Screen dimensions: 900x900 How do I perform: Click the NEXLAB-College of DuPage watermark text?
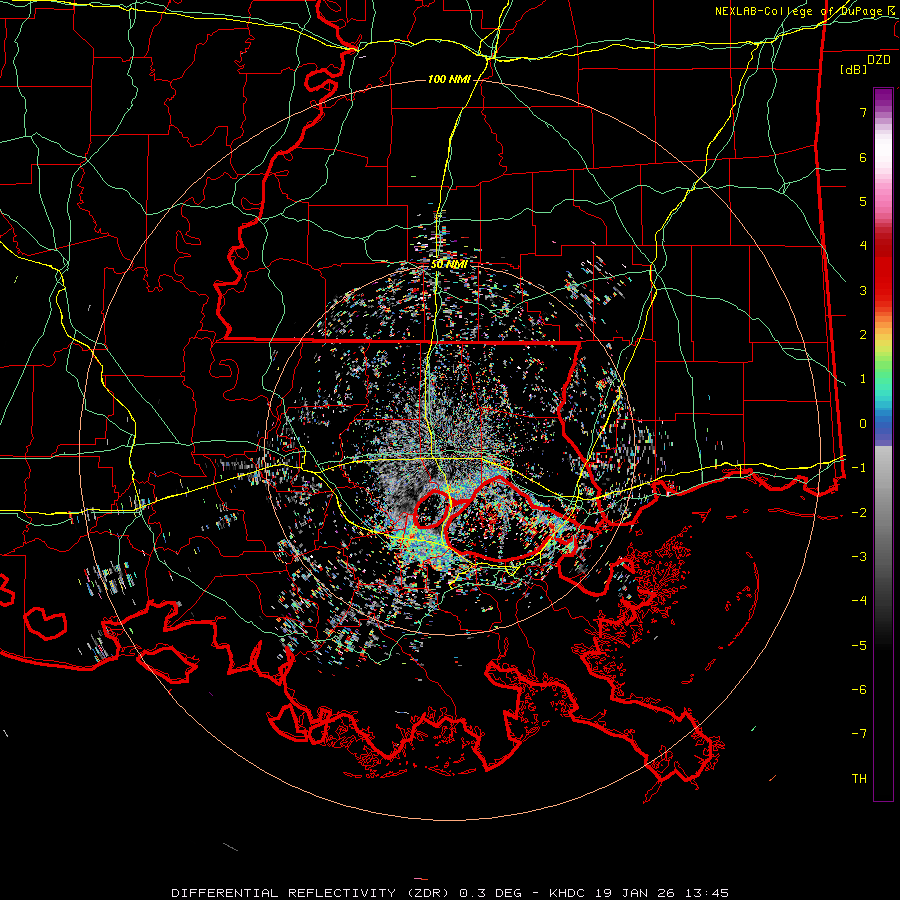point(807,11)
